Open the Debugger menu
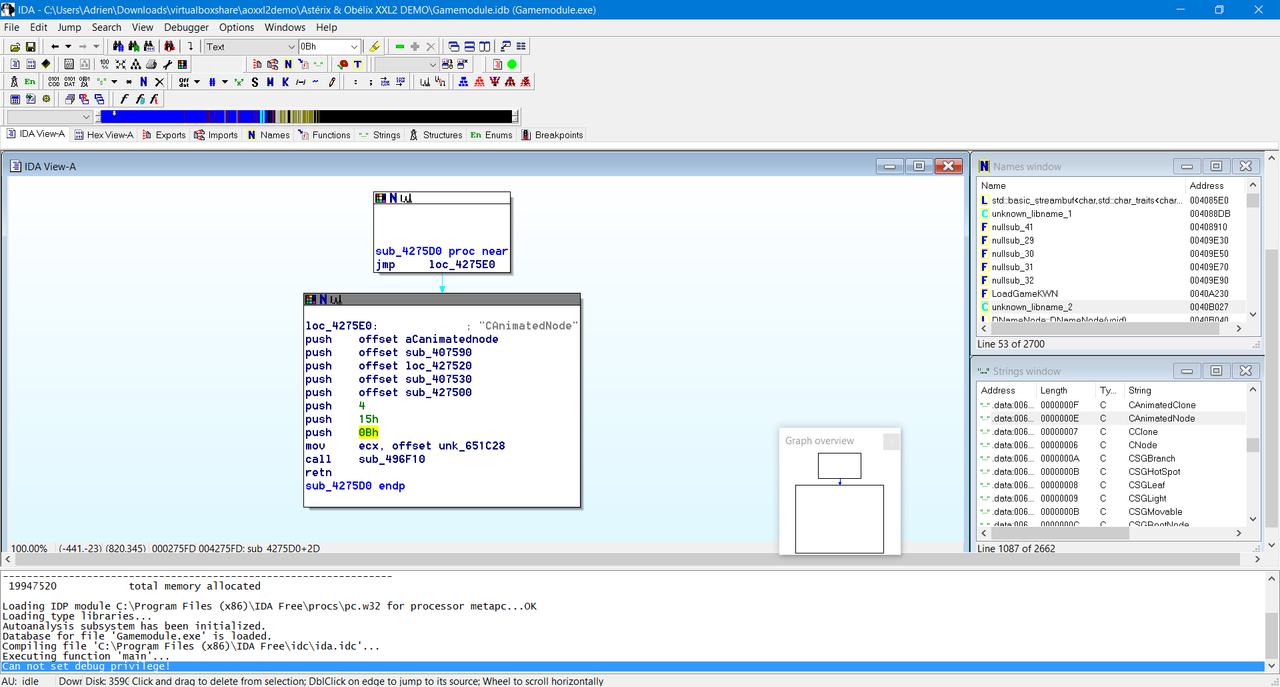This screenshot has width=1280, height=687. click(187, 28)
